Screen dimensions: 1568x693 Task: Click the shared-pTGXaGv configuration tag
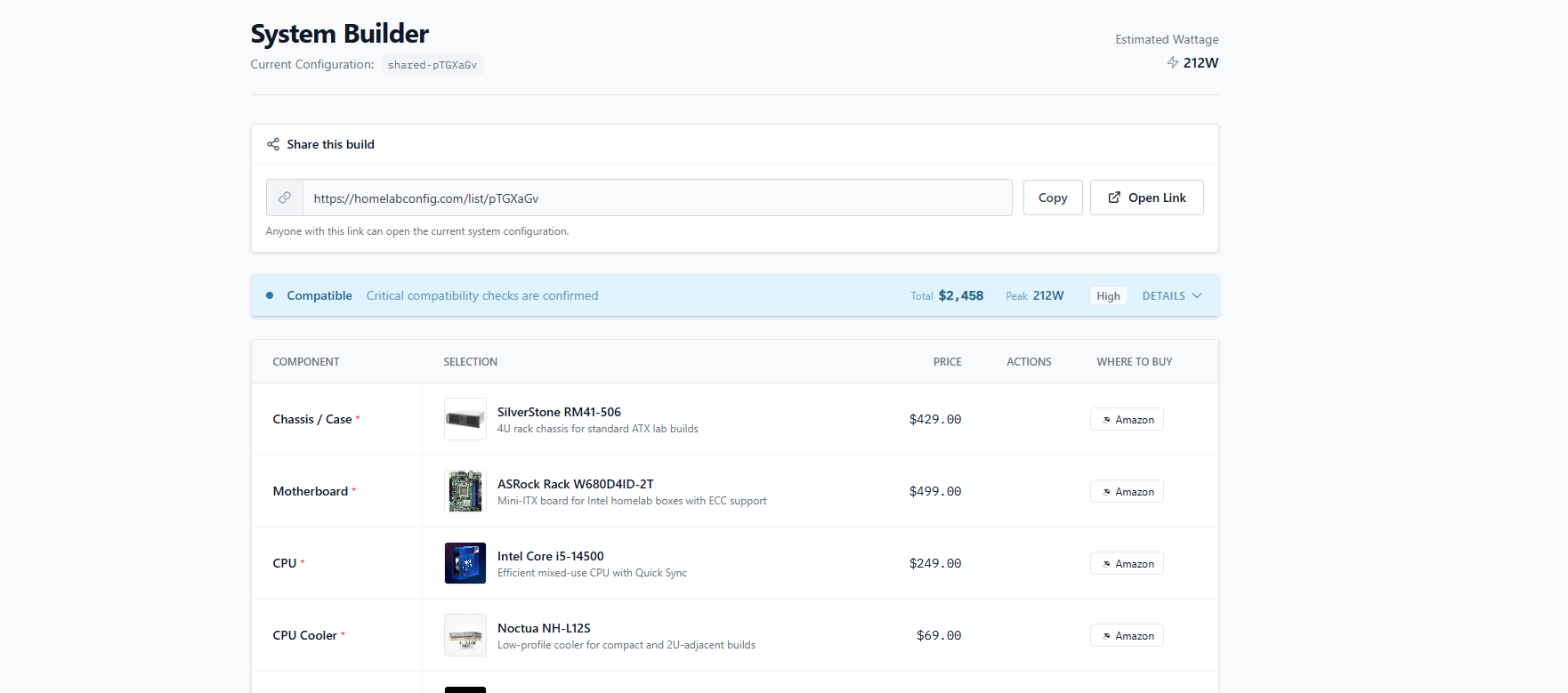pyautogui.click(x=432, y=65)
